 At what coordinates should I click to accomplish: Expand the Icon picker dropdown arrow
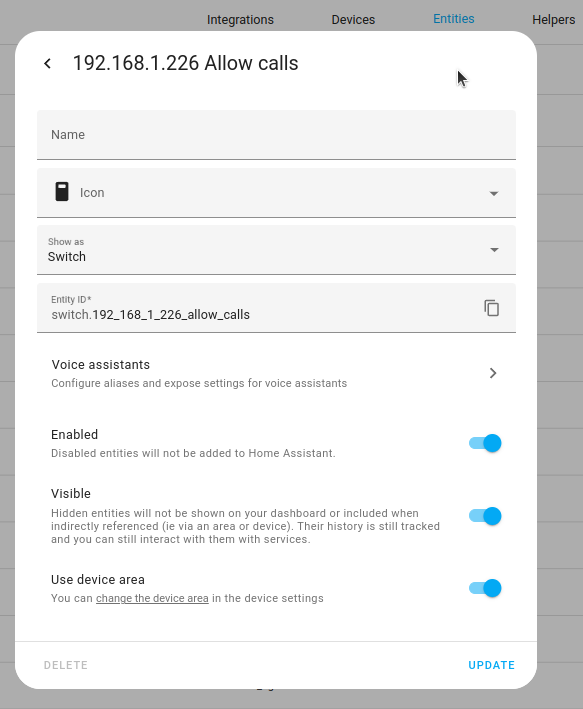tap(494, 194)
